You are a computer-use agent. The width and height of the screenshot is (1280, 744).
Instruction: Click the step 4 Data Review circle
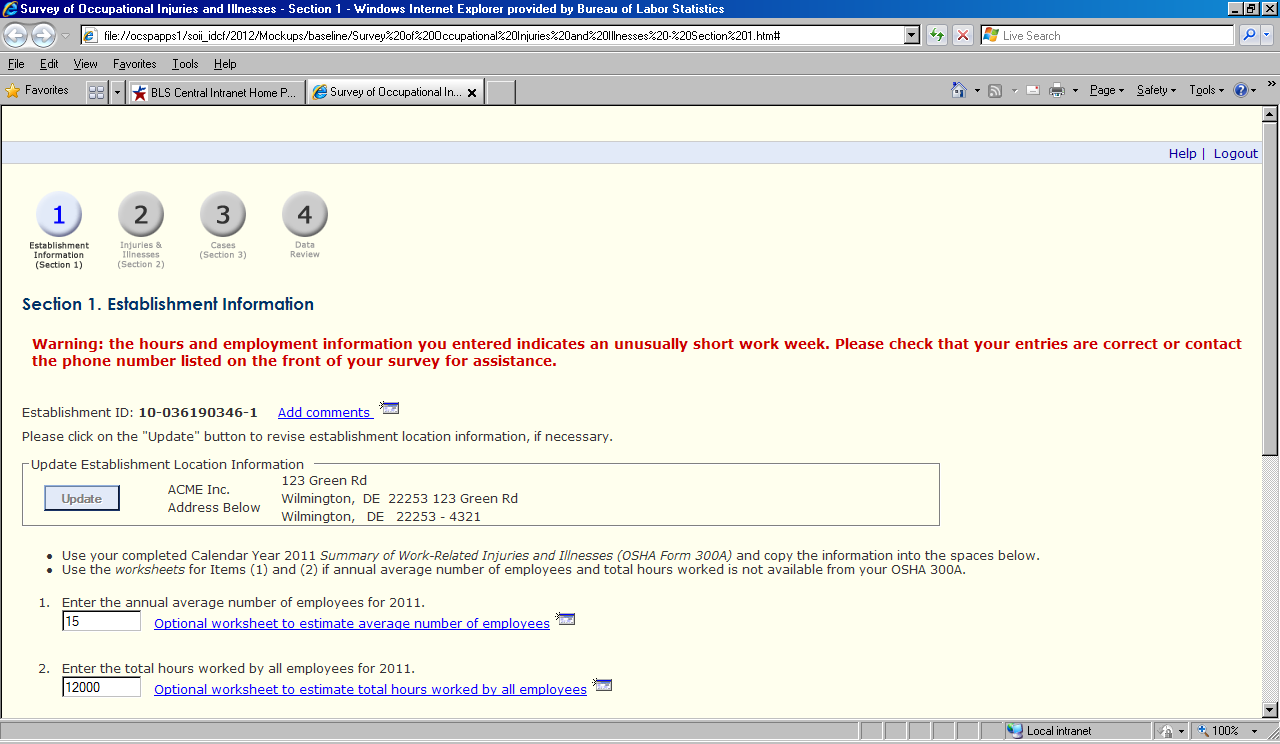305,215
